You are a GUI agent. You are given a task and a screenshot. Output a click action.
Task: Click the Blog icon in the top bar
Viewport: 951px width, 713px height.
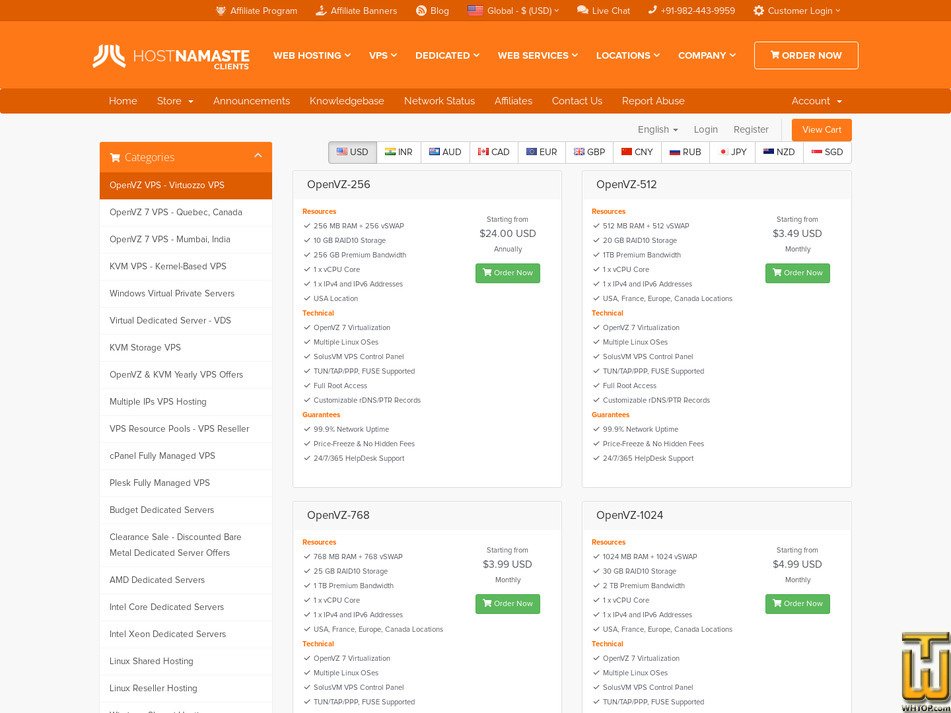pyautogui.click(x=421, y=11)
